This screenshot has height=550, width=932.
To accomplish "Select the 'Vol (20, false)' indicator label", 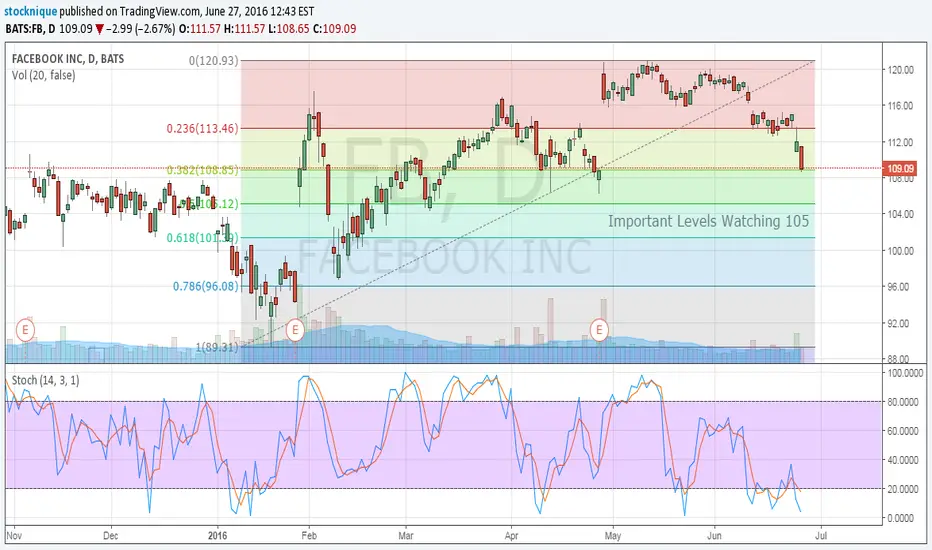I will tap(43, 76).
